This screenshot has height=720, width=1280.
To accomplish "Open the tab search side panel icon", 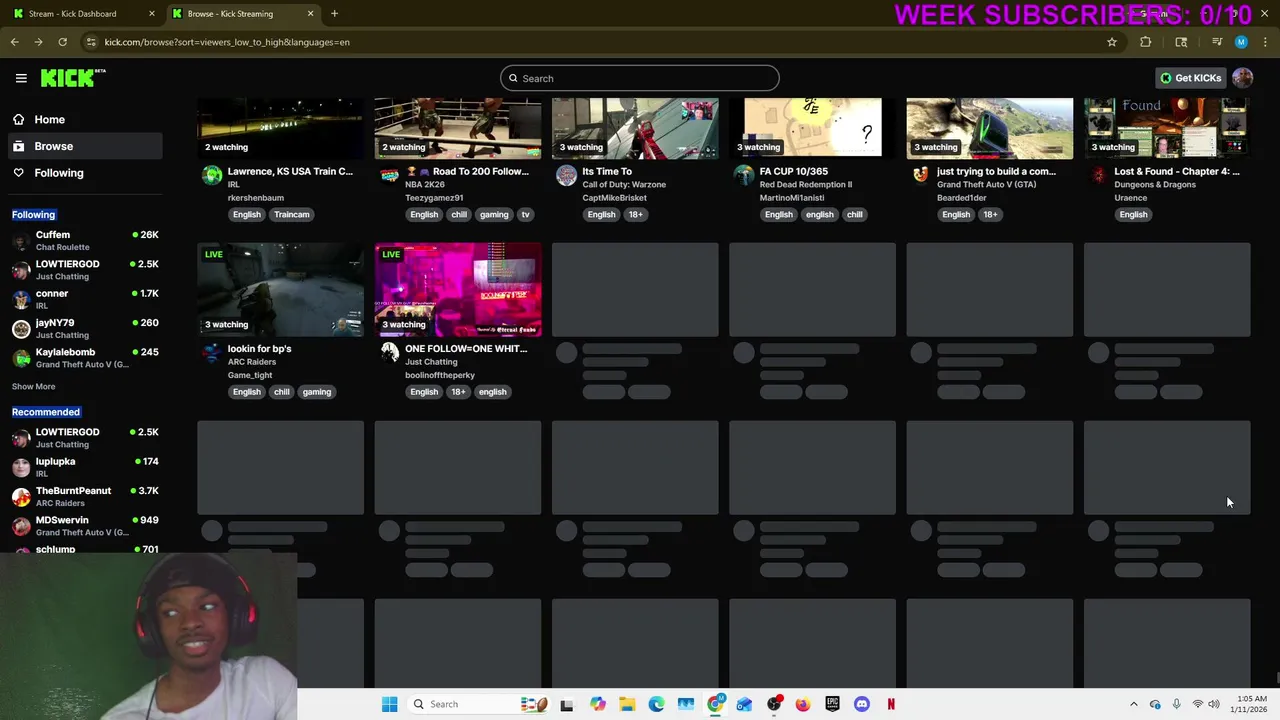I will click(x=1181, y=42).
